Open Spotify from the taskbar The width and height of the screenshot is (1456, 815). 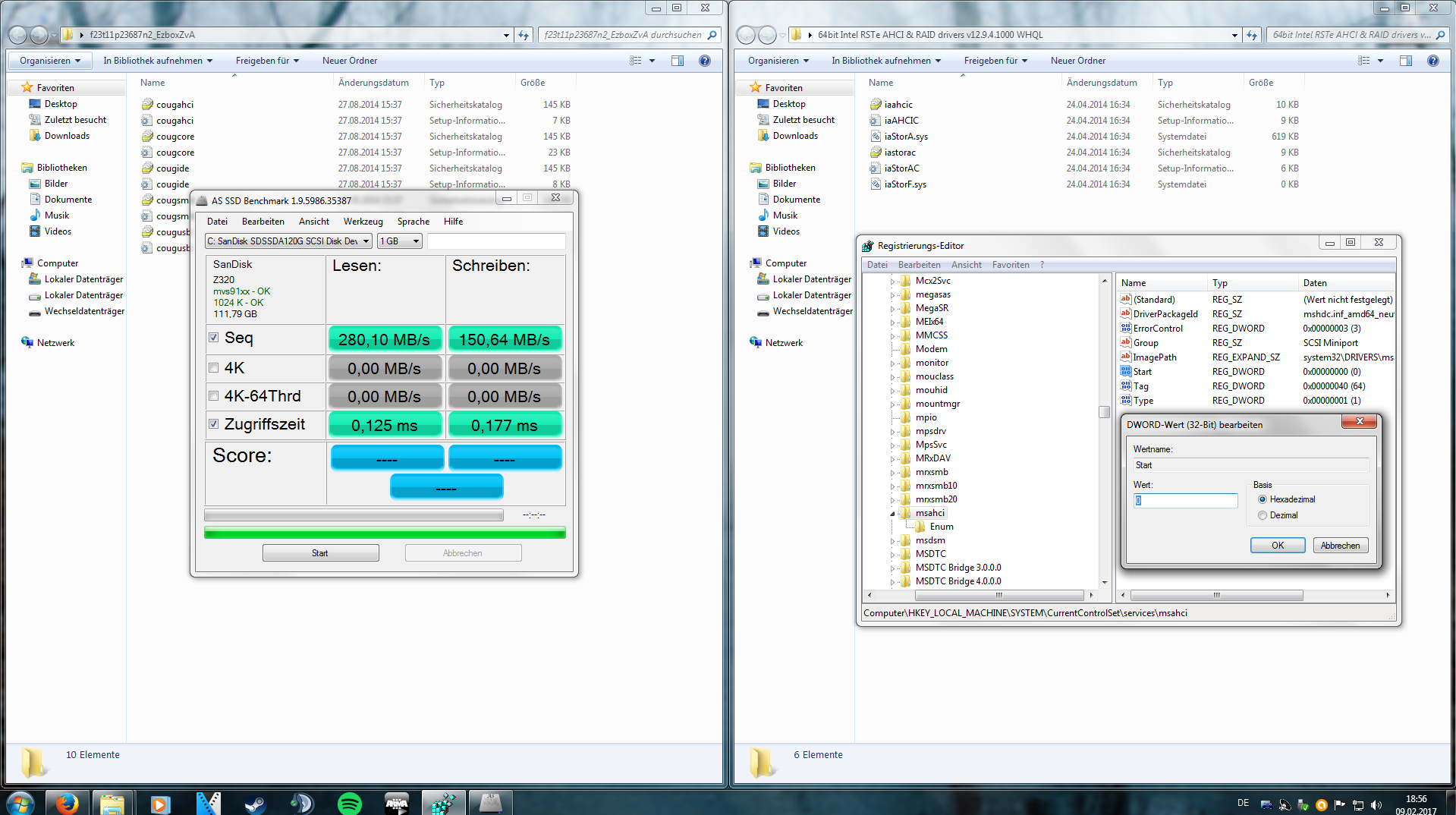pos(349,803)
